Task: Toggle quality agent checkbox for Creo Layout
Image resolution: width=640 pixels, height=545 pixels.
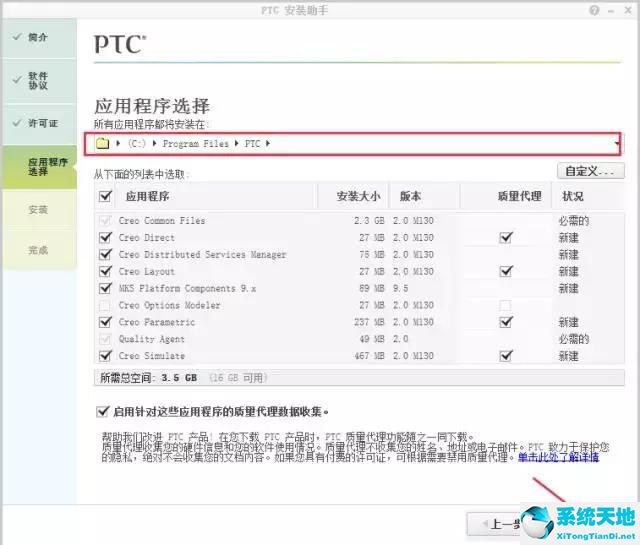Action: point(506,271)
